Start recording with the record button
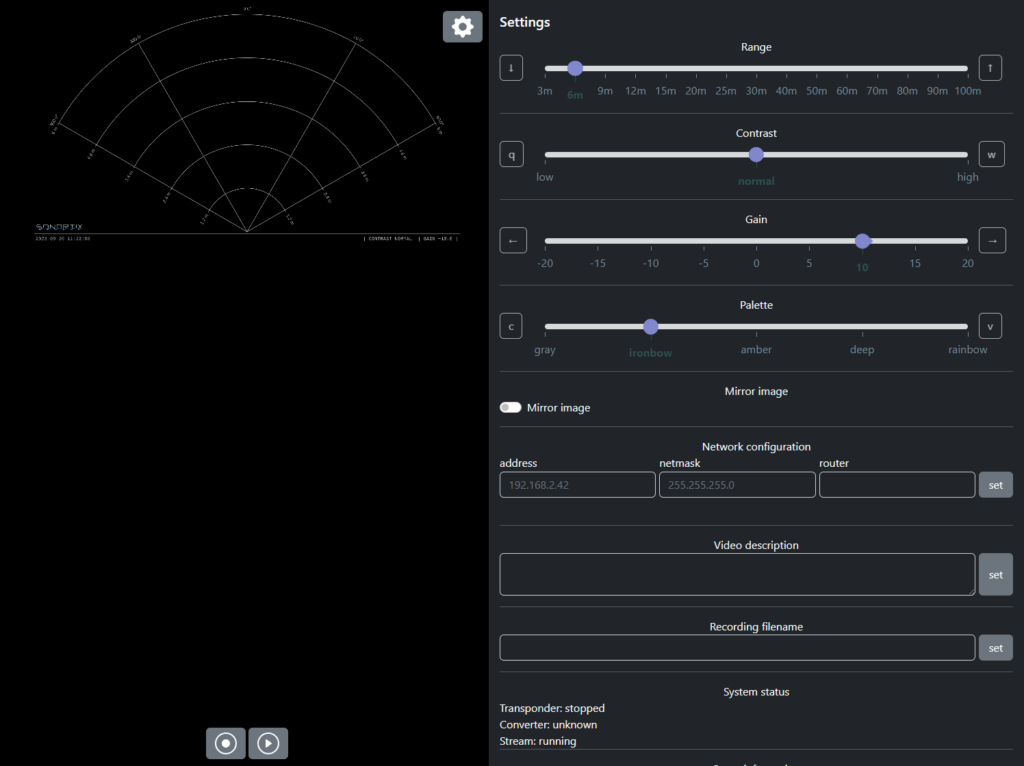Screen dimensions: 1024x766 pyautogui.click(x=225, y=743)
